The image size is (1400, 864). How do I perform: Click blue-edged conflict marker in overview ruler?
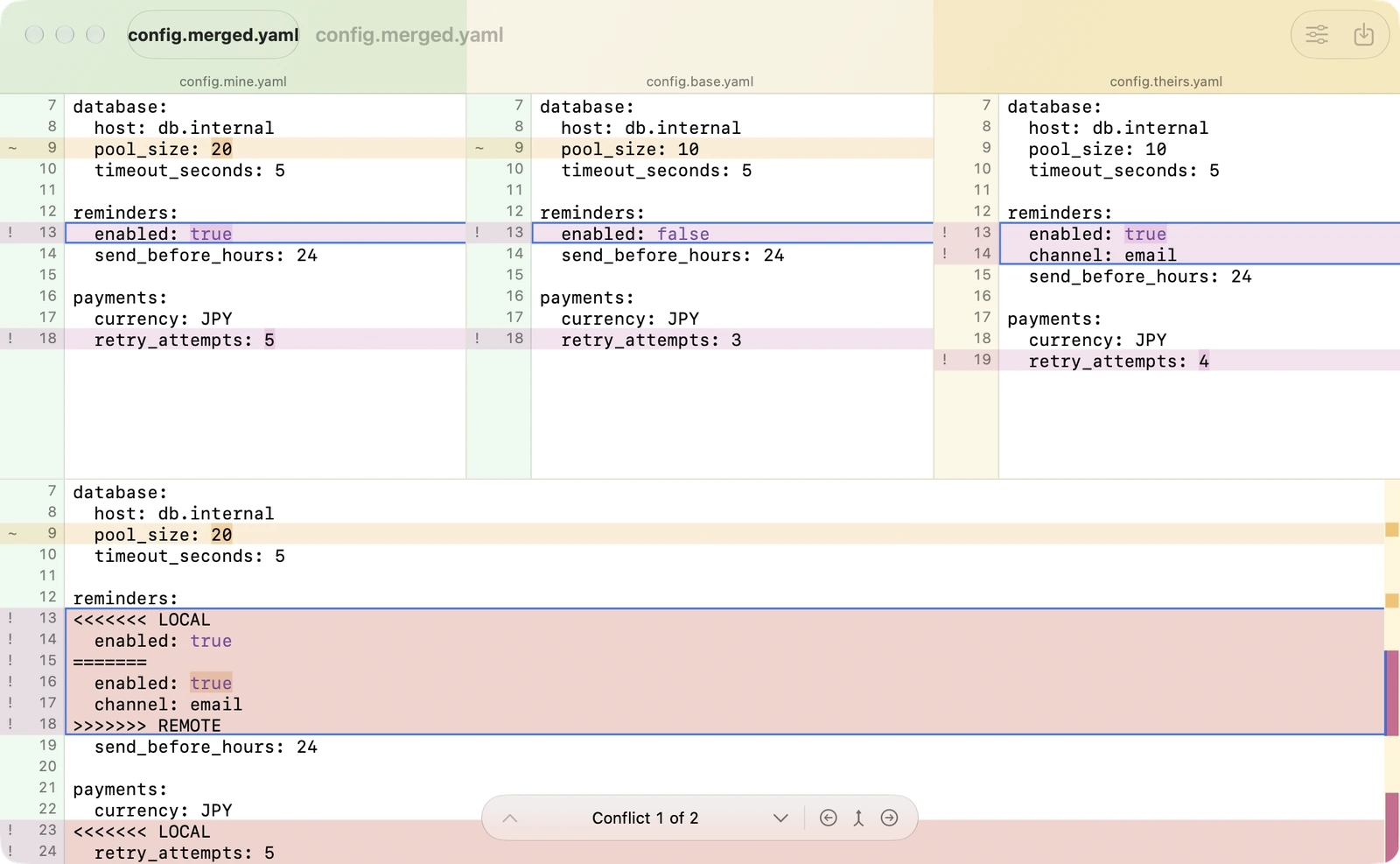tap(1392, 692)
